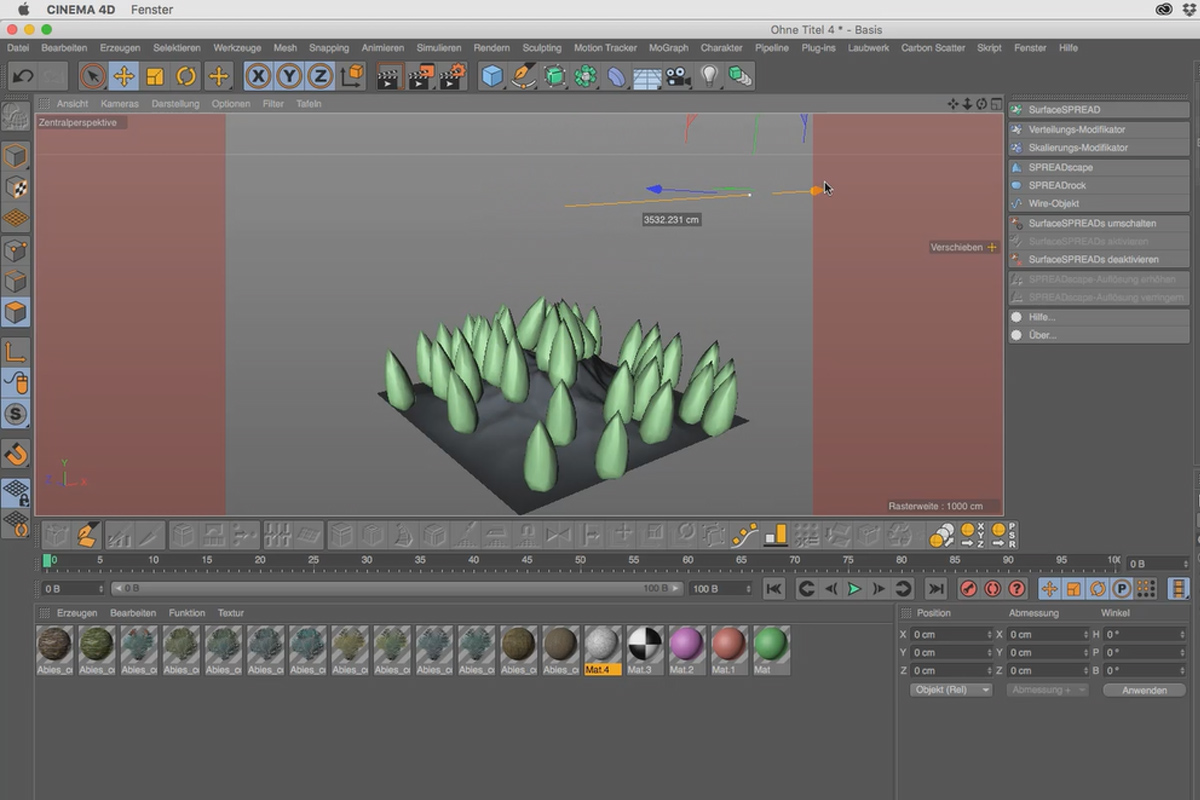1200x800 pixels.
Task: Select the Mat.4 material swatch
Action: (601, 650)
